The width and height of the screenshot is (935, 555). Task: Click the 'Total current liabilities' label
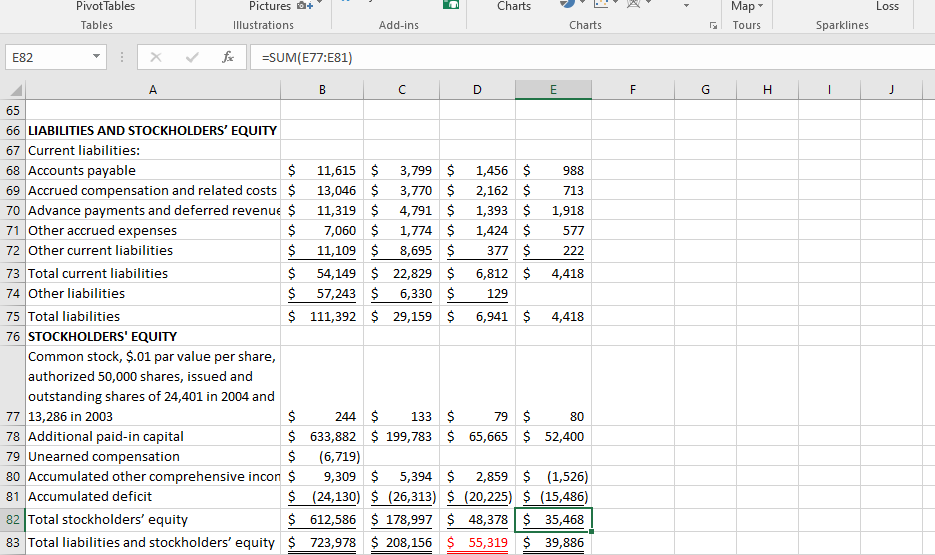point(153,273)
